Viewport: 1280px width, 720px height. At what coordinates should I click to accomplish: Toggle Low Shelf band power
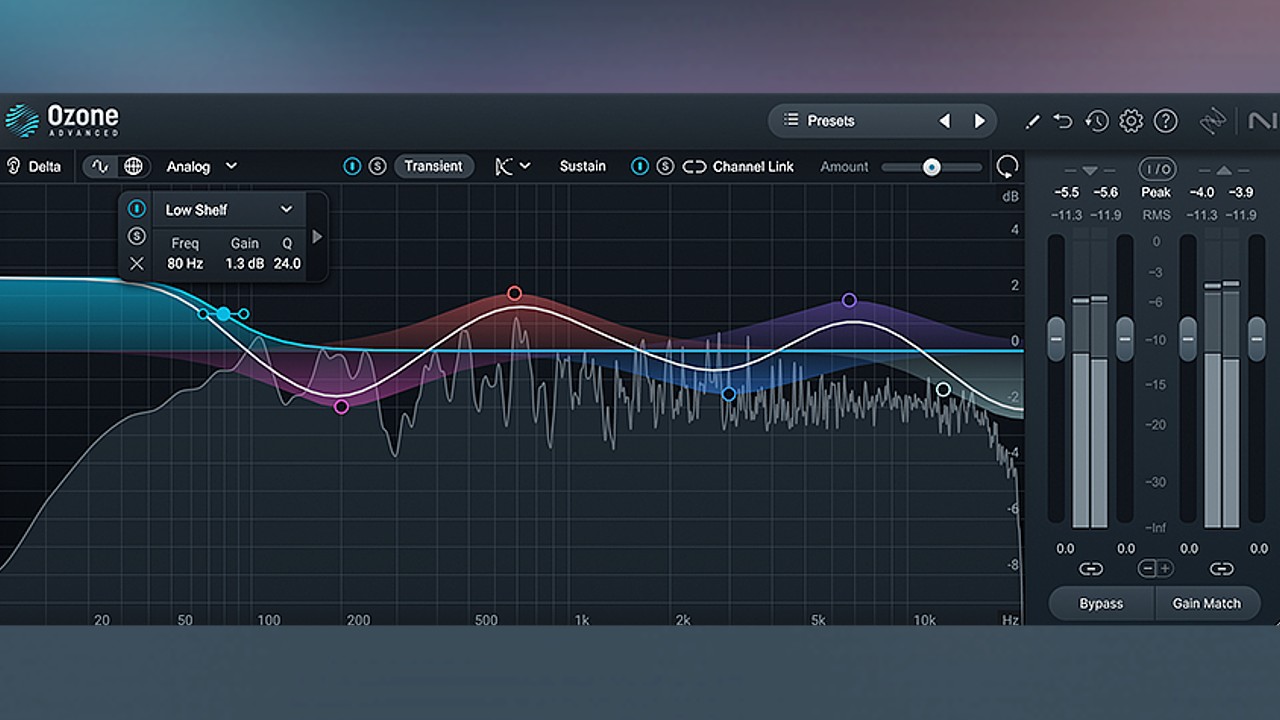(137, 209)
